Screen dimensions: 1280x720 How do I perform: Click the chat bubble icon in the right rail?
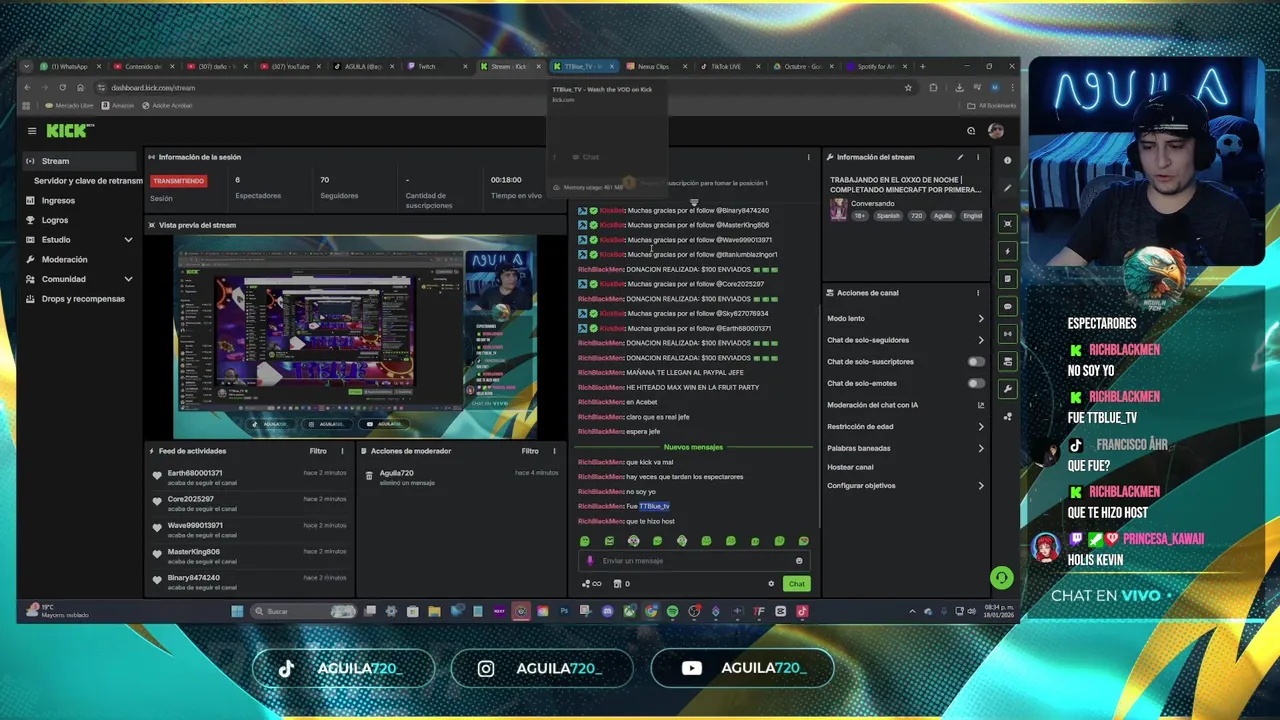(x=1007, y=306)
